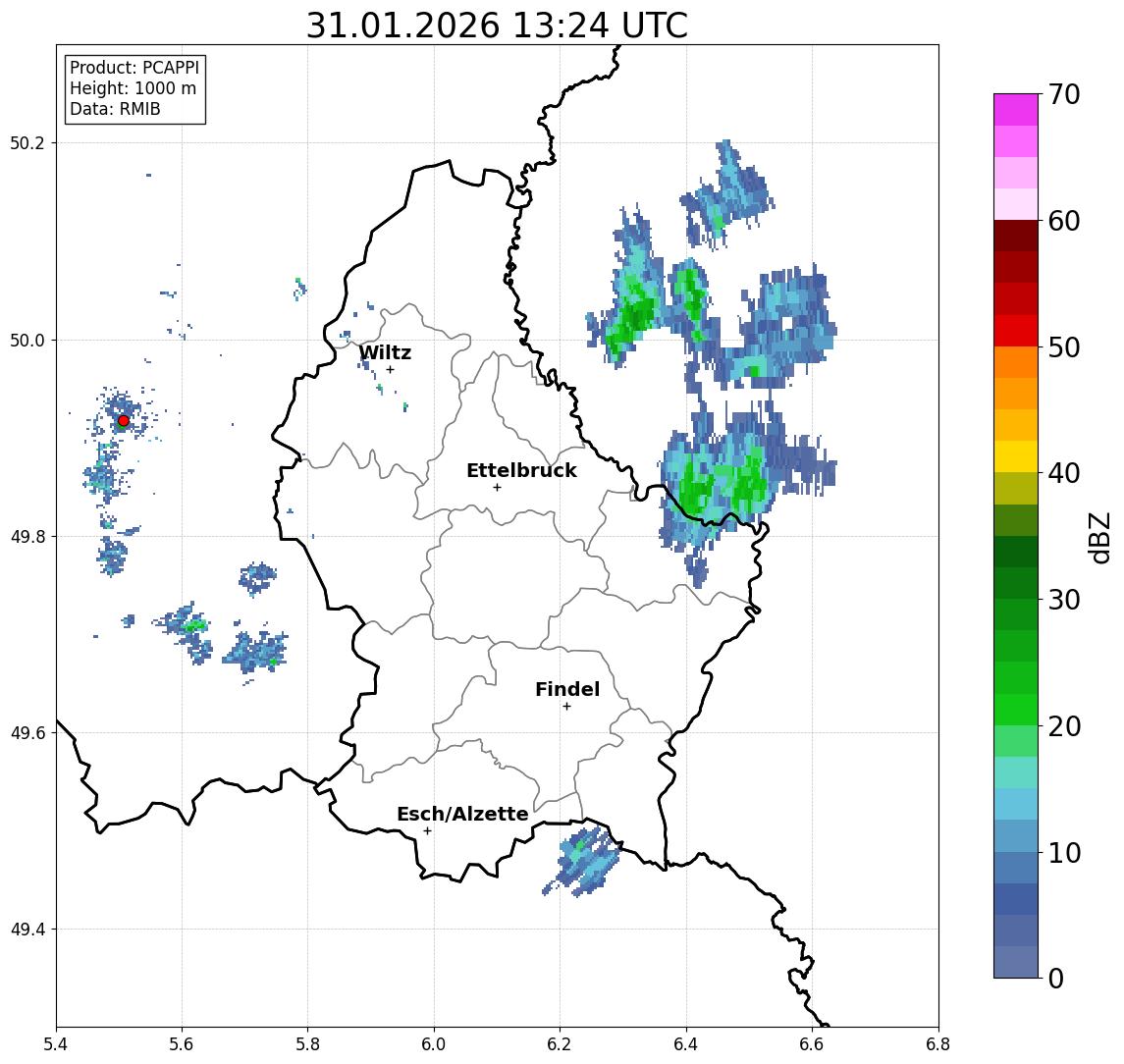Image resolution: width=1124 pixels, height=1064 pixels.
Task: Click the yellow colorbar segment near 40
Action: point(1016,456)
